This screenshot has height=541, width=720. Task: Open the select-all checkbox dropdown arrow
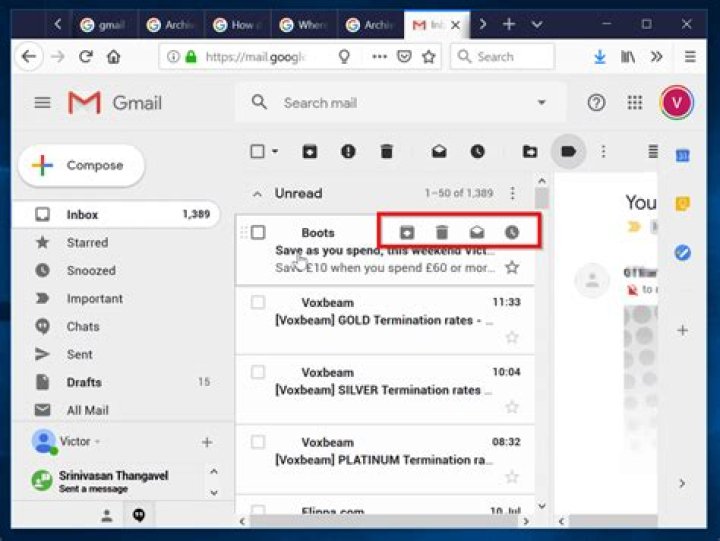tap(275, 152)
